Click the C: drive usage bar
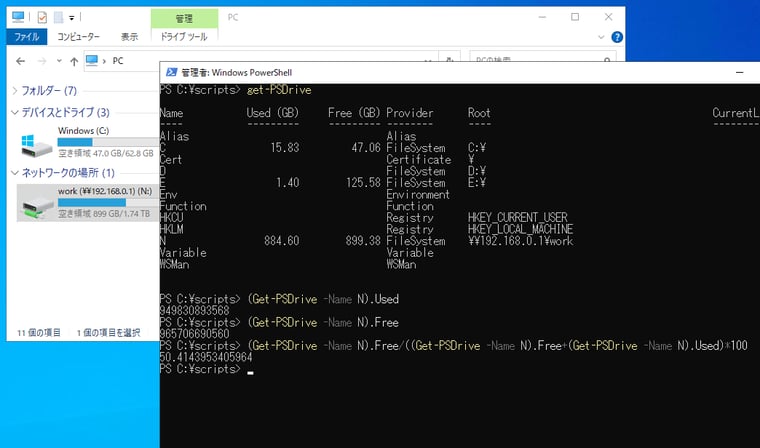Image resolution: width=760 pixels, height=448 pixels. 108,142
